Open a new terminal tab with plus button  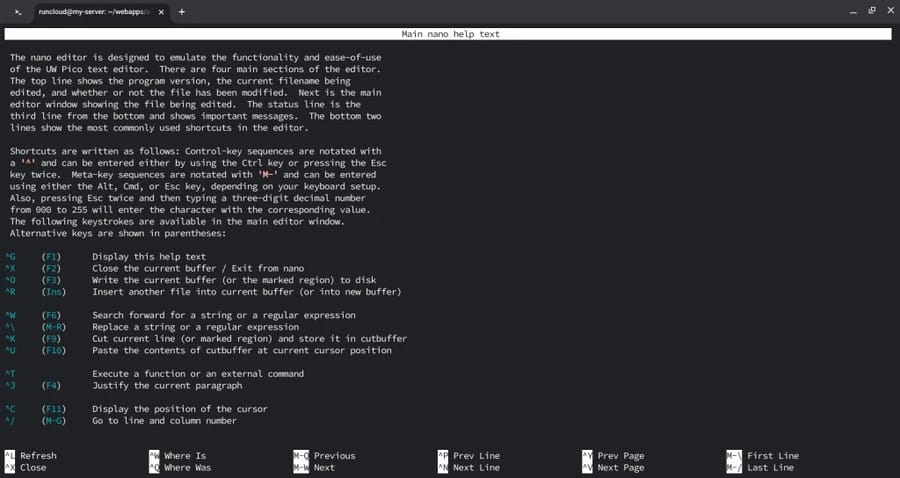pos(181,12)
